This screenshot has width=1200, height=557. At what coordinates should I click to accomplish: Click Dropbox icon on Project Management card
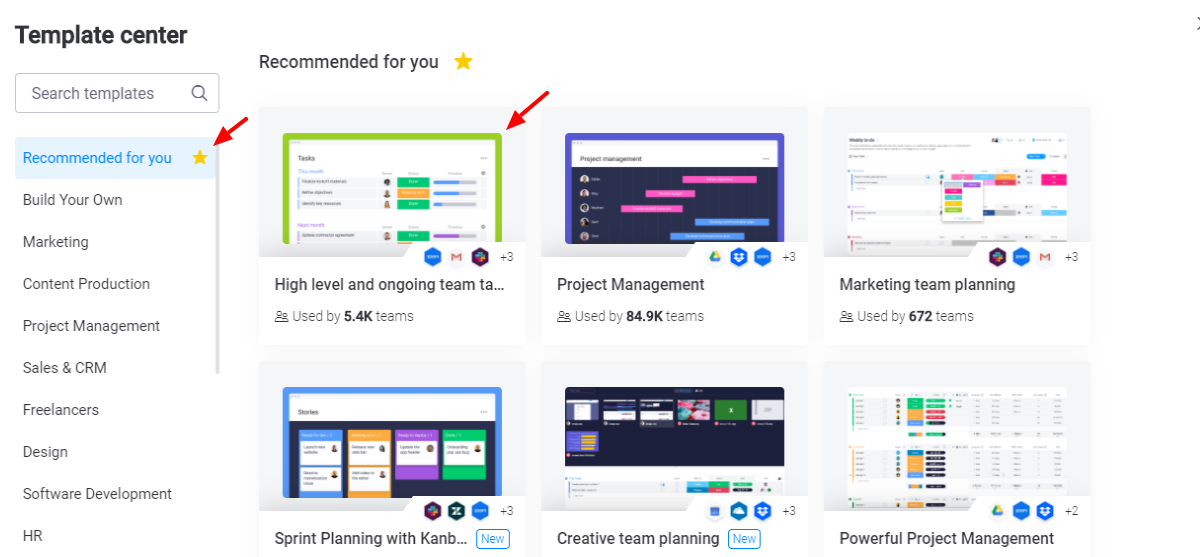(739, 257)
